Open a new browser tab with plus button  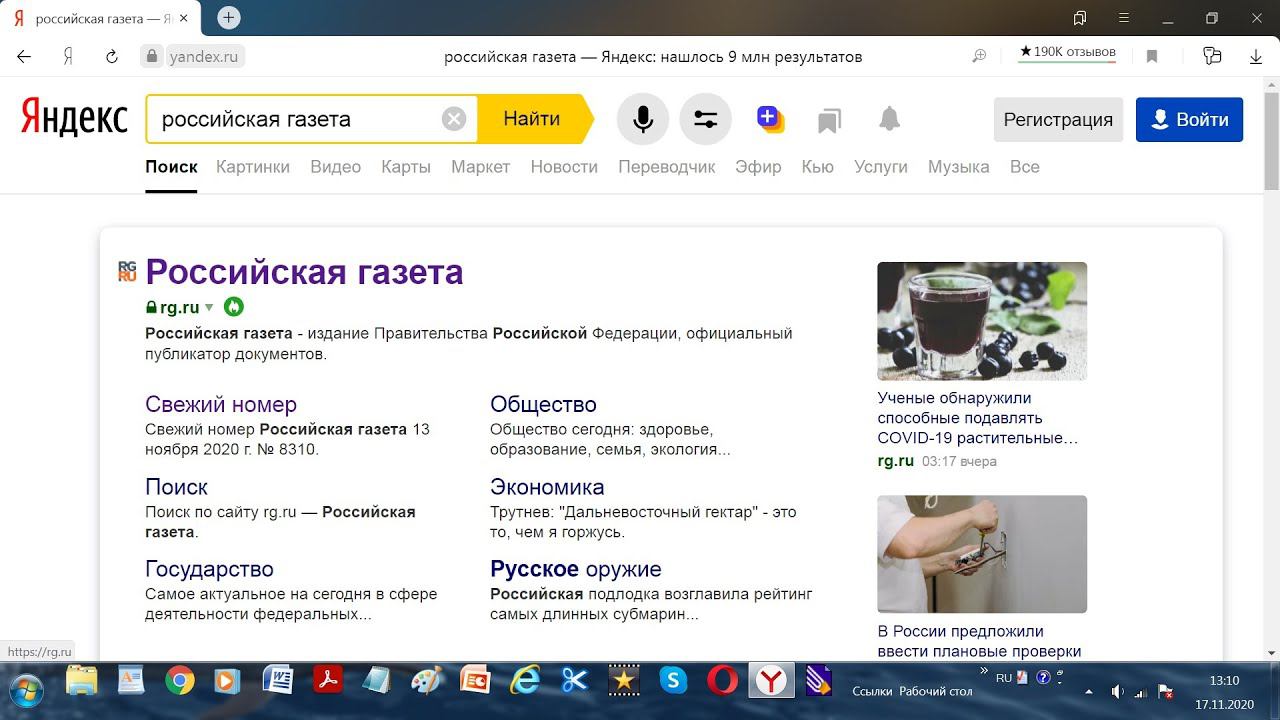coord(229,18)
